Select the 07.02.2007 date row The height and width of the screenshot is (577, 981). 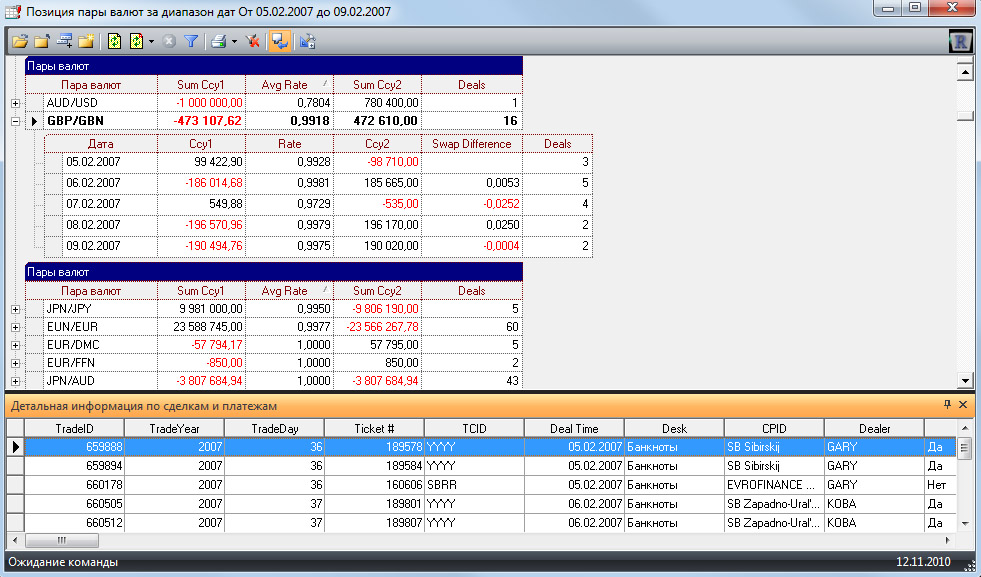pos(318,204)
